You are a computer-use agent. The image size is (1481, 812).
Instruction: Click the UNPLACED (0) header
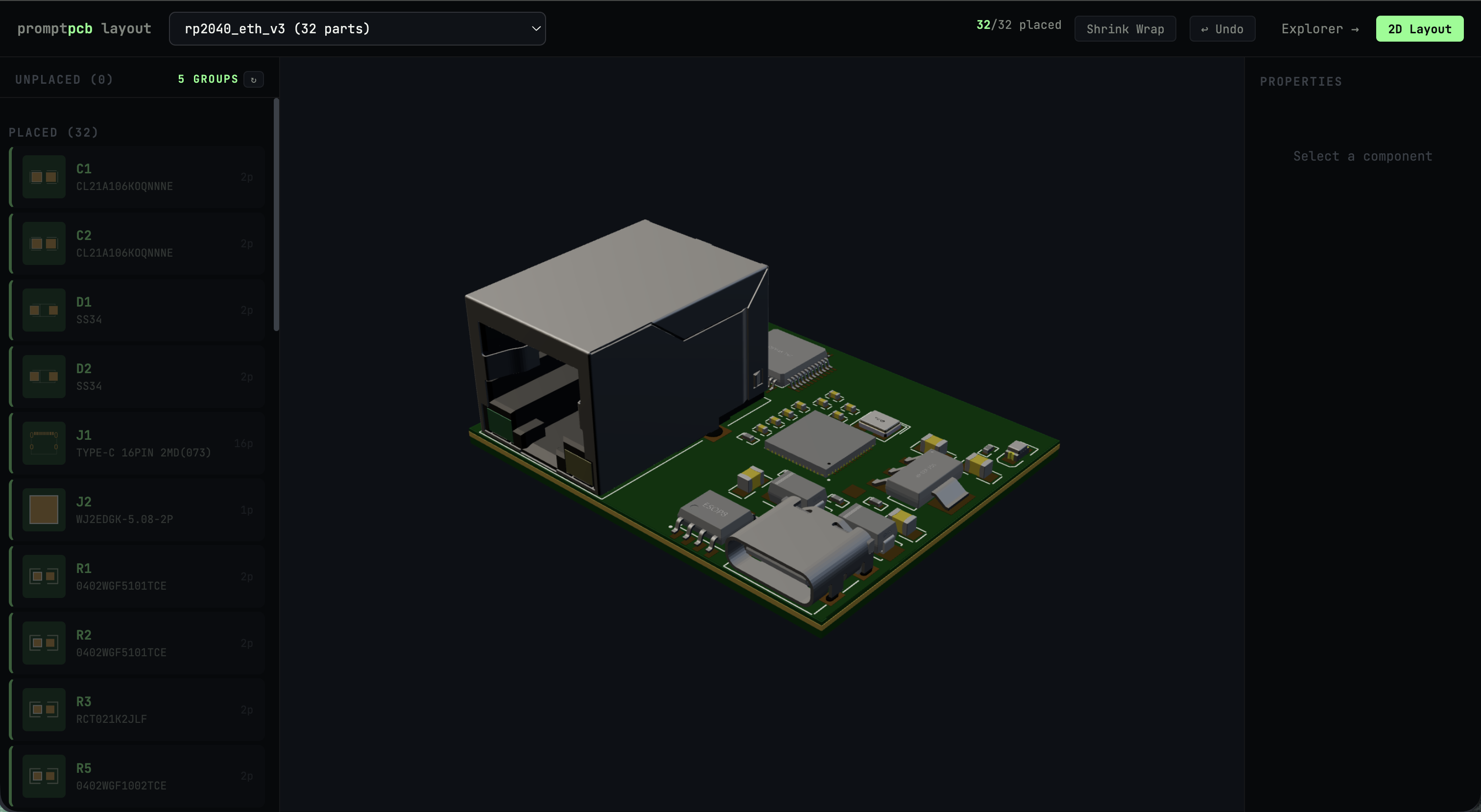64,80
